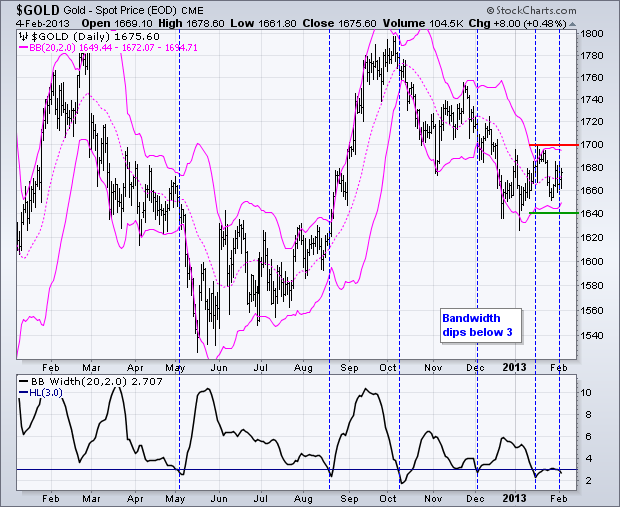620x507 pixels.
Task: Click the 1540 price axis label
Action: (x=592, y=335)
